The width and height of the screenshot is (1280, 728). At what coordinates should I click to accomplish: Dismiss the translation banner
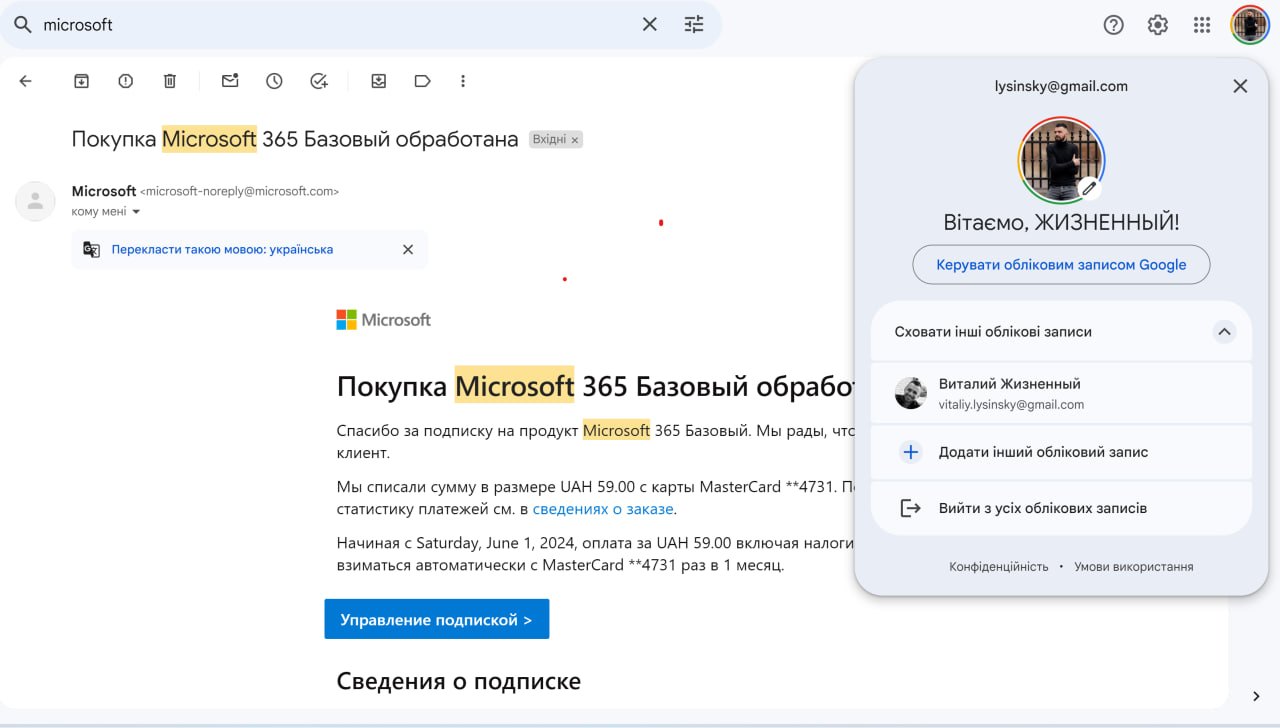pyautogui.click(x=408, y=249)
